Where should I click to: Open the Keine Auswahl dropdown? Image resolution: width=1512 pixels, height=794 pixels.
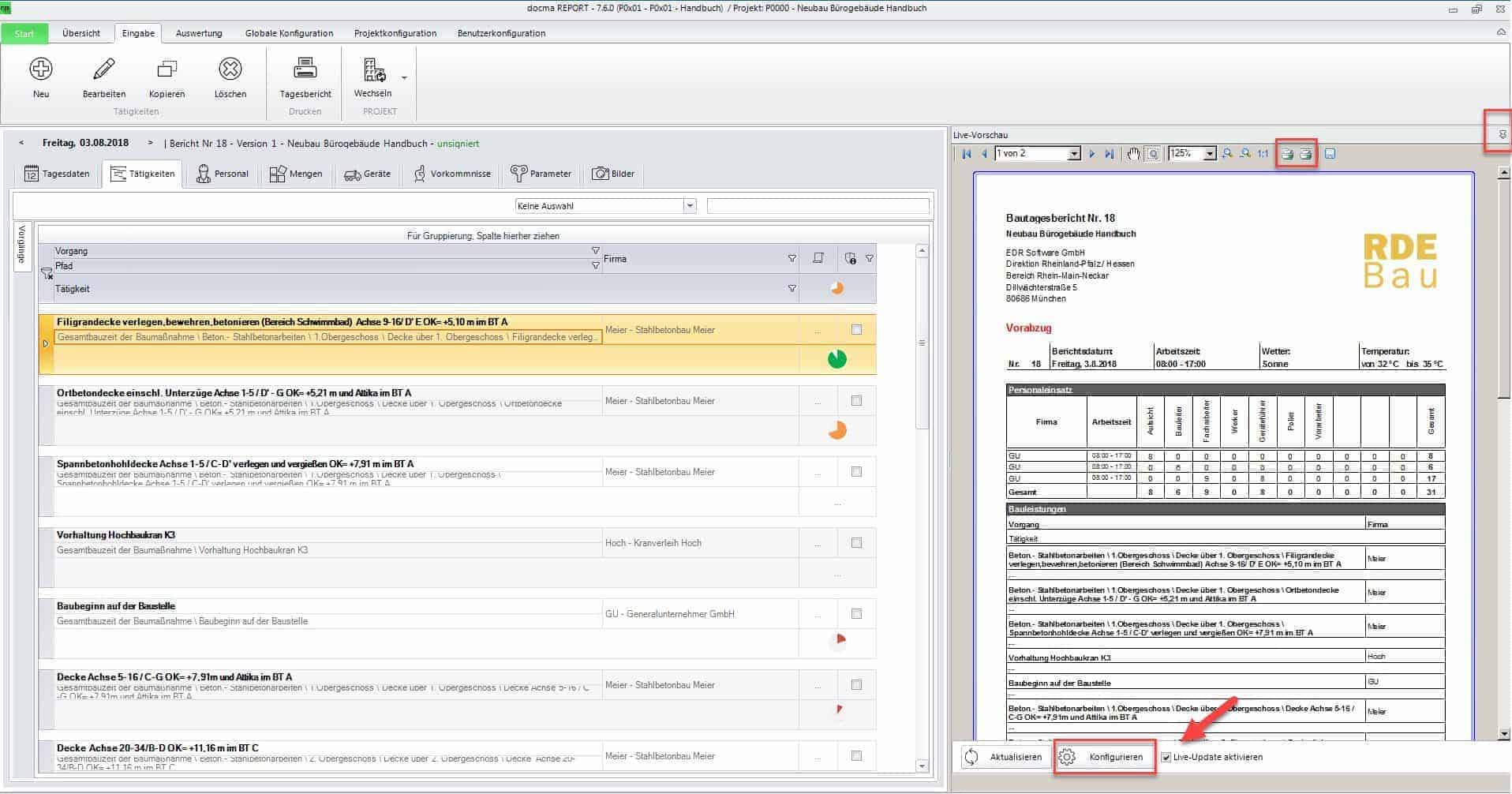[690, 206]
